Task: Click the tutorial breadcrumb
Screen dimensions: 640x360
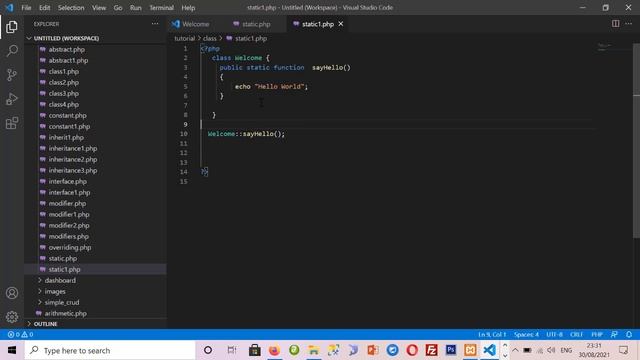Action: coord(184,38)
